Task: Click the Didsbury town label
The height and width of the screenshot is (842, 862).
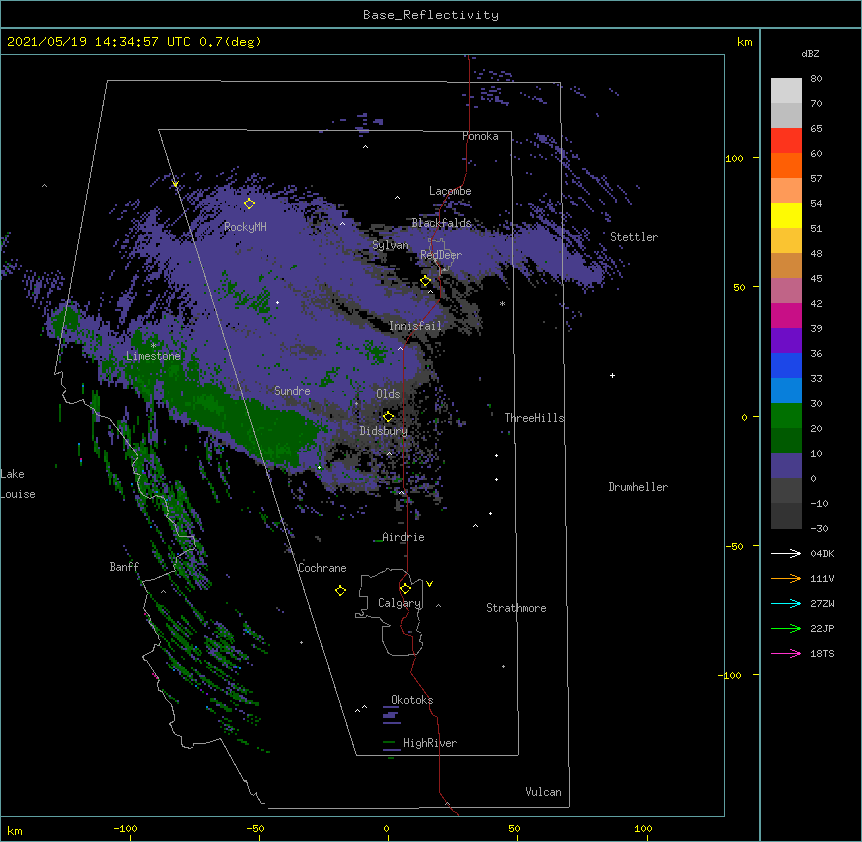Action: tap(384, 431)
